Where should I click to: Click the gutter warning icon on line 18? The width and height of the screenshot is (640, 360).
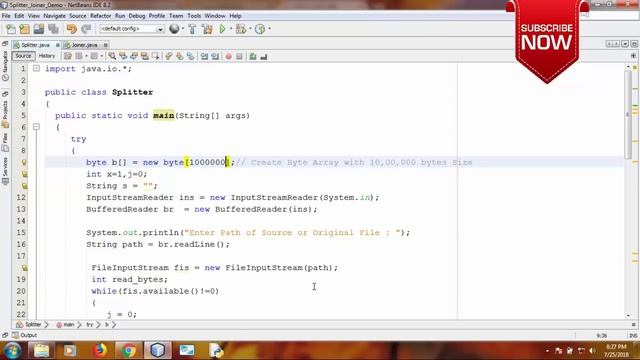[x=24, y=268]
